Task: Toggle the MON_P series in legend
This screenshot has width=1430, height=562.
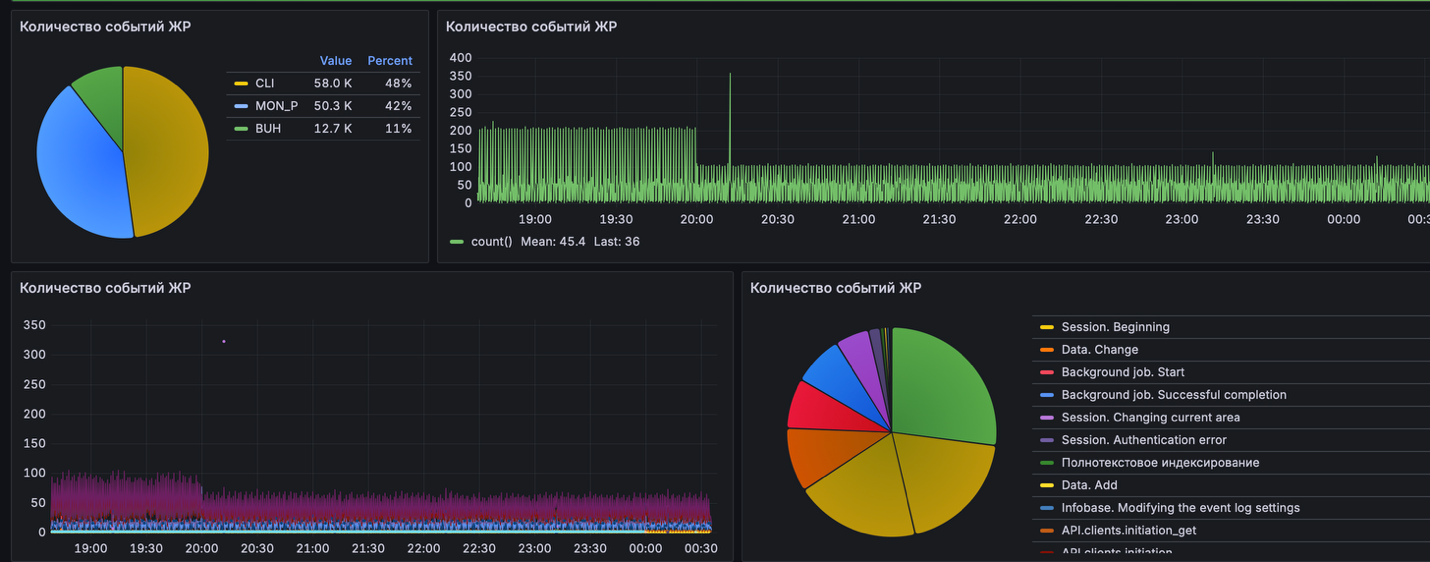Action: point(276,106)
